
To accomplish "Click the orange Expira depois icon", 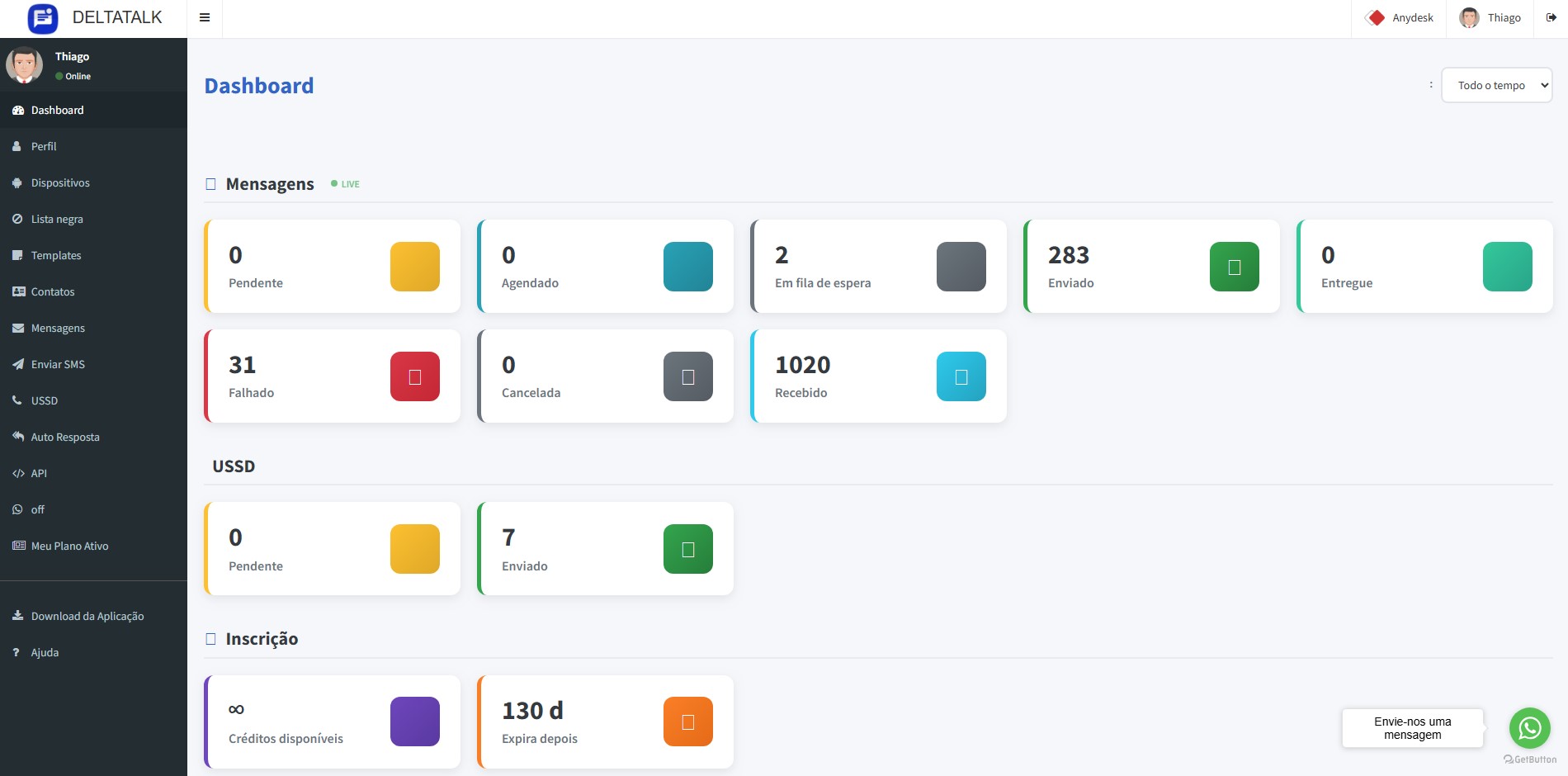I will click(x=687, y=722).
